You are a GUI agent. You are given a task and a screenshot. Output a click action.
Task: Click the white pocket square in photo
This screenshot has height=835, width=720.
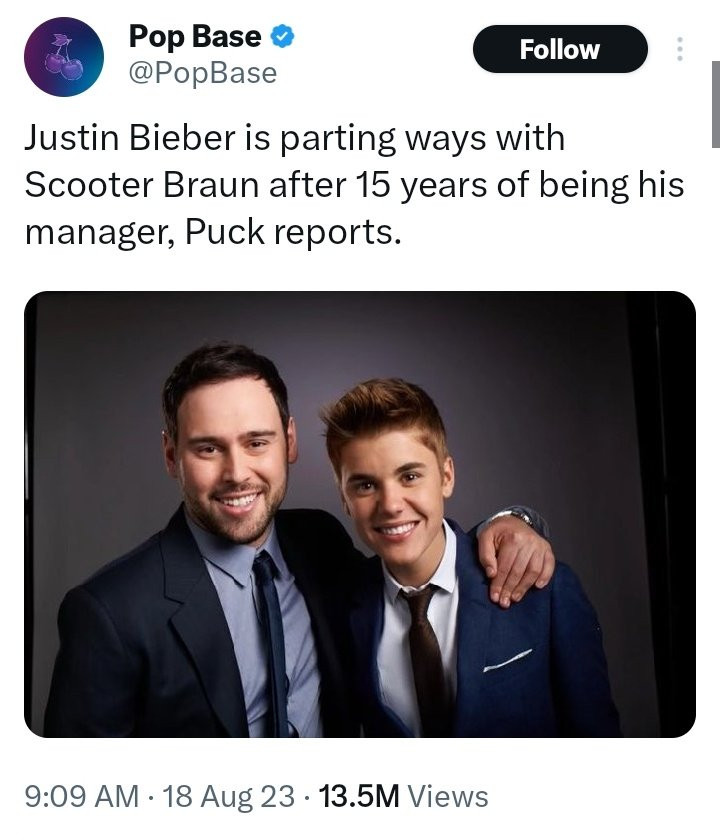point(509,660)
